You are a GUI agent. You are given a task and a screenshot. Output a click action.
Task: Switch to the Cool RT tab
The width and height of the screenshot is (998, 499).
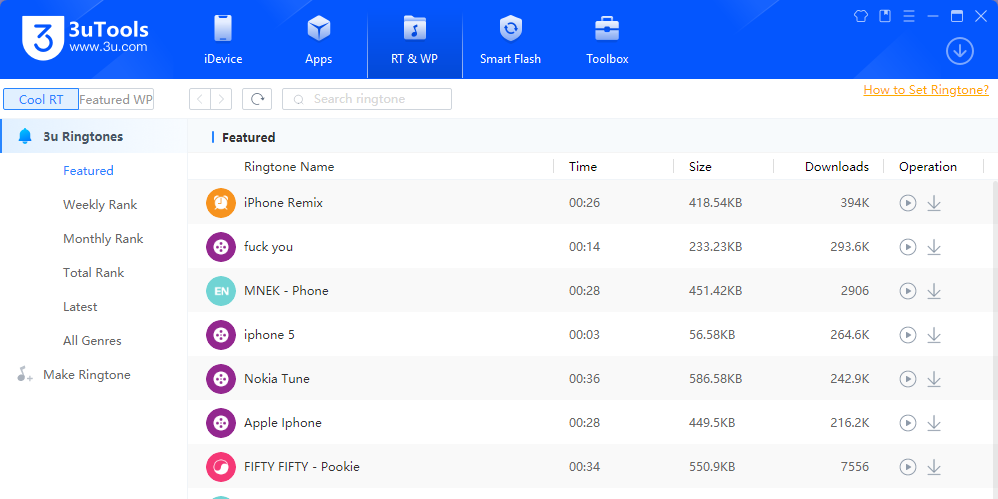coord(41,99)
